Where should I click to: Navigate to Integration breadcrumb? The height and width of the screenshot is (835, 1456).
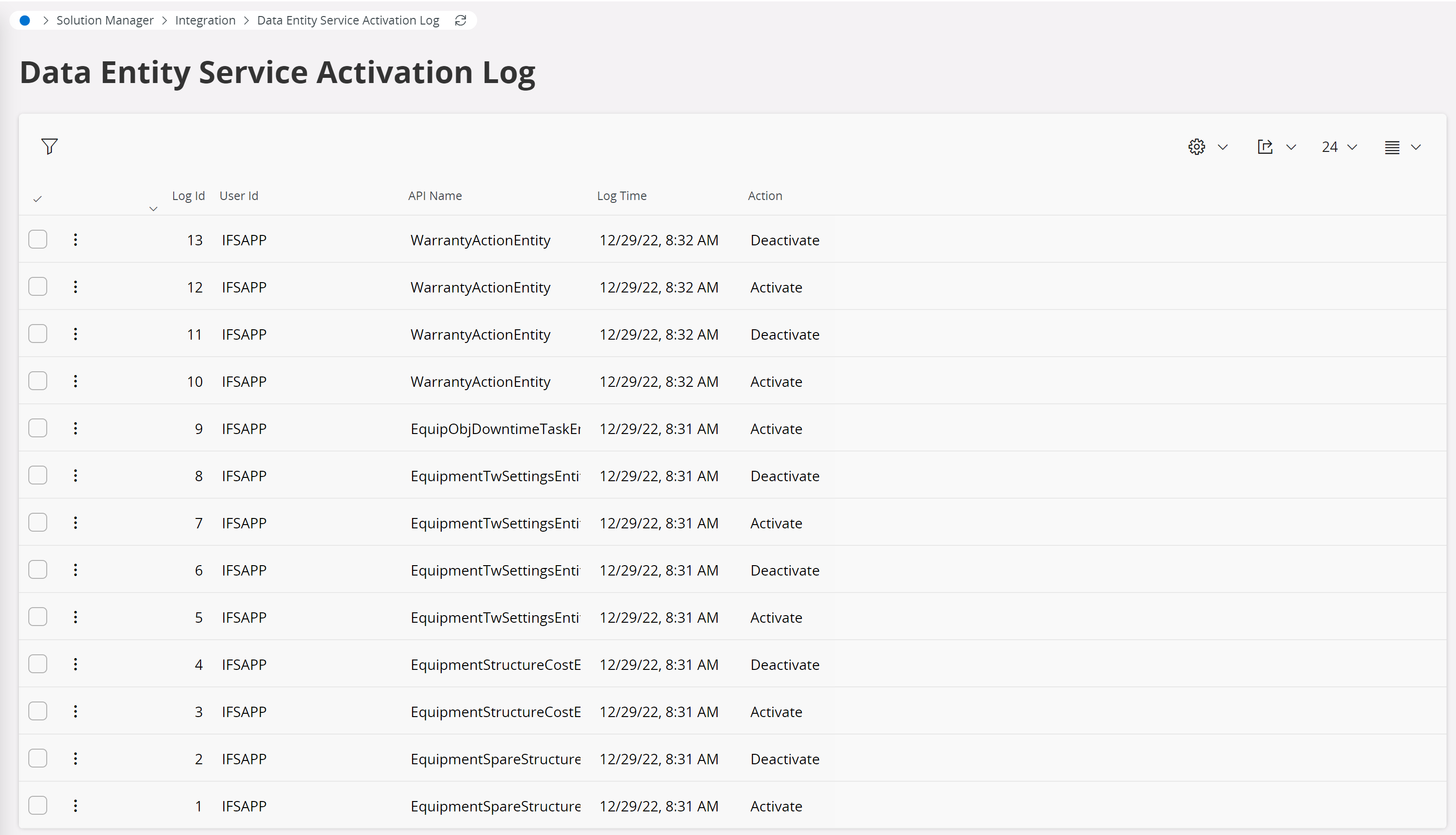(x=205, y=21)
